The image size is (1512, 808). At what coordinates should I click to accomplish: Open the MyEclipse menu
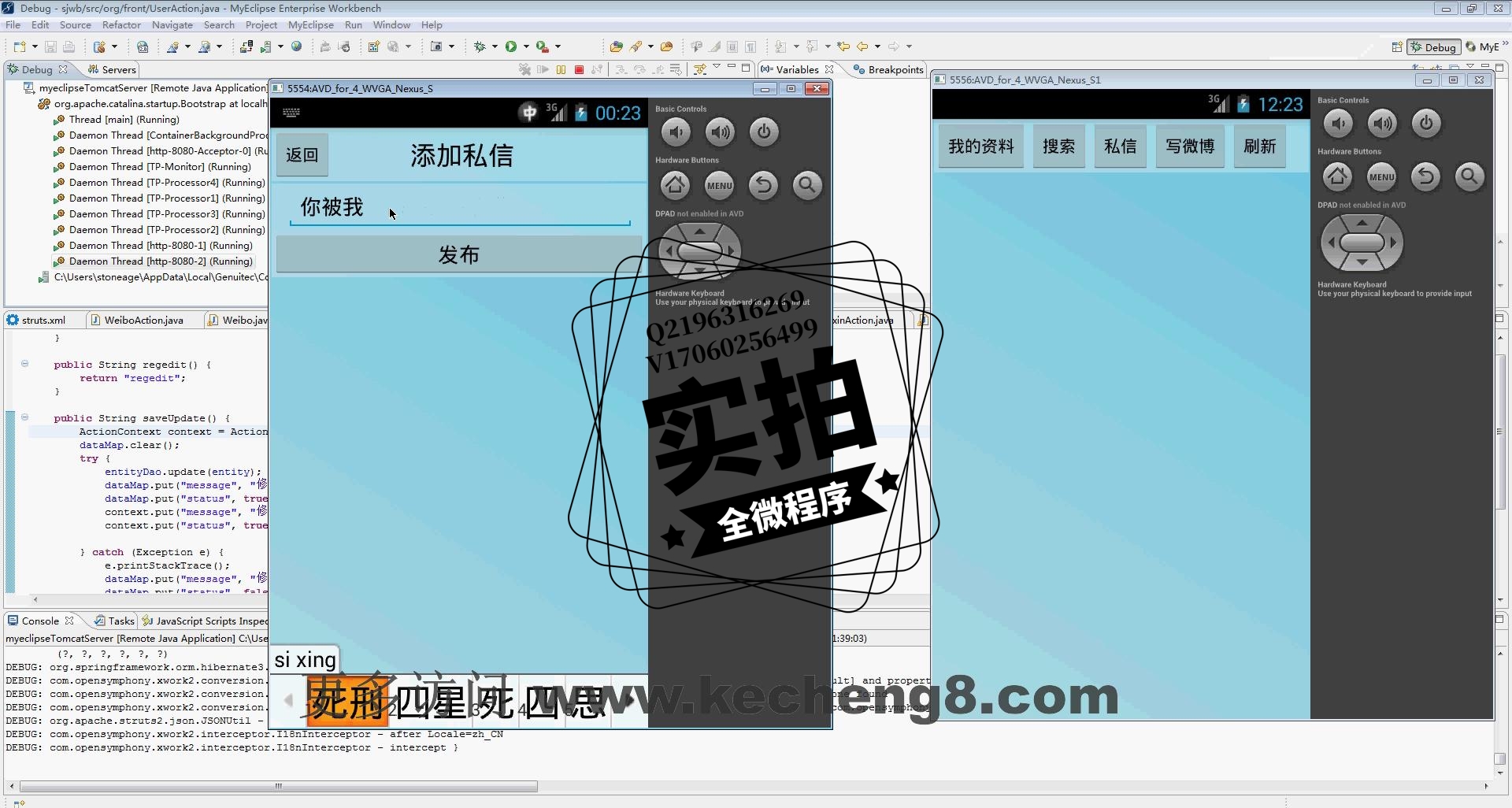tap(311, 24)
